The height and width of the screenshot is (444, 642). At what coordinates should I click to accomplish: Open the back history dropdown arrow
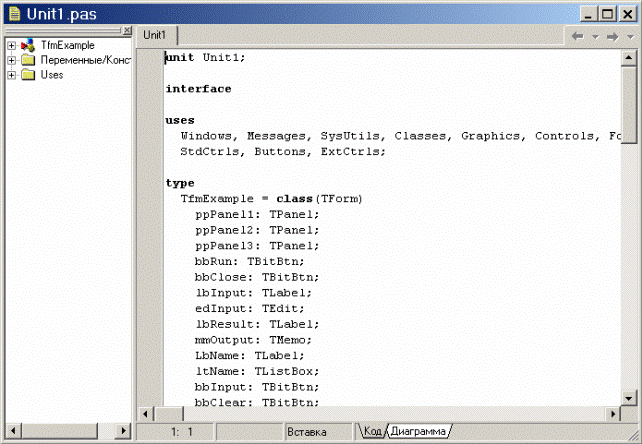click(x=595, y=37)
